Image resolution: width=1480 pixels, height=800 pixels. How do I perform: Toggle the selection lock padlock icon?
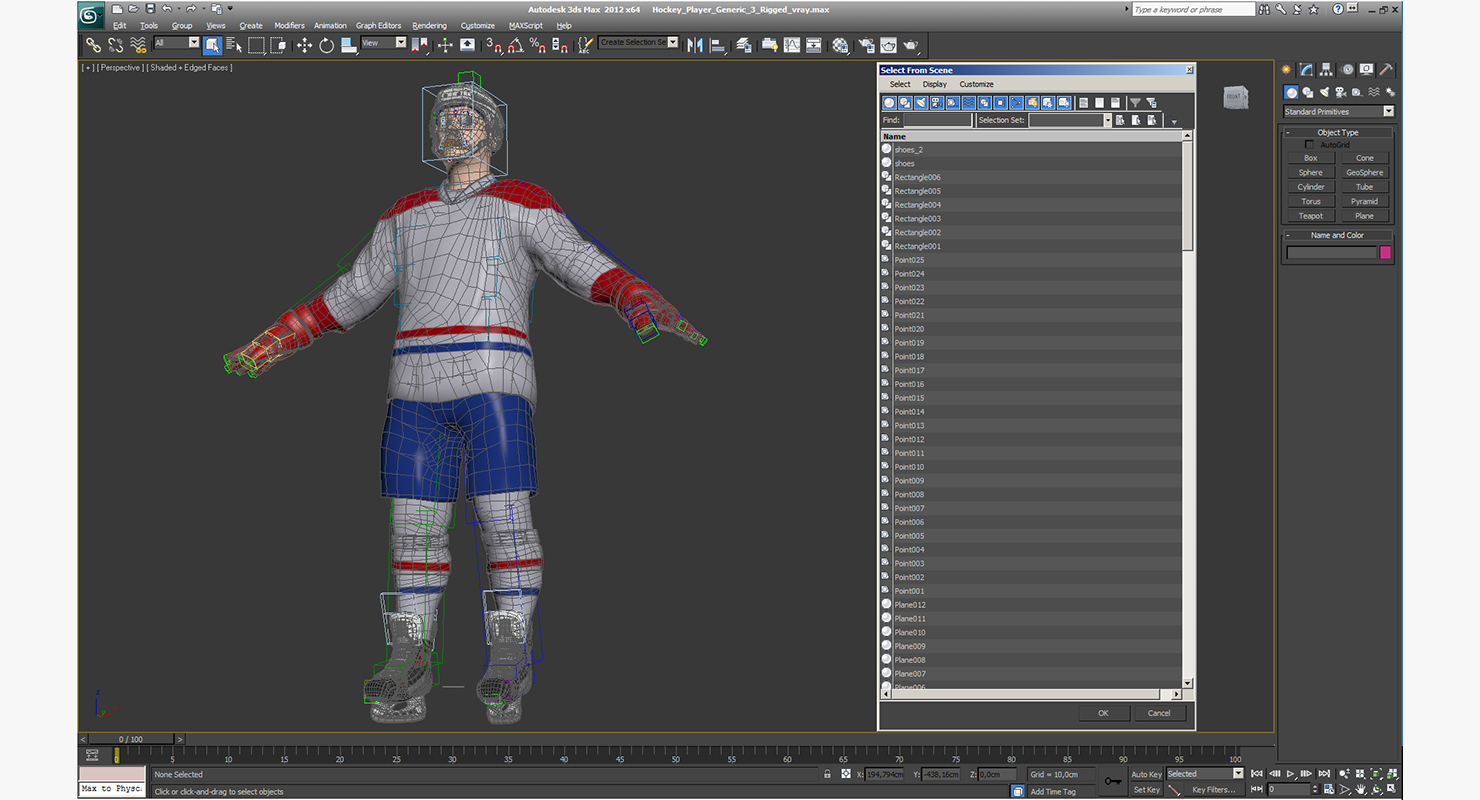(827, 774)
